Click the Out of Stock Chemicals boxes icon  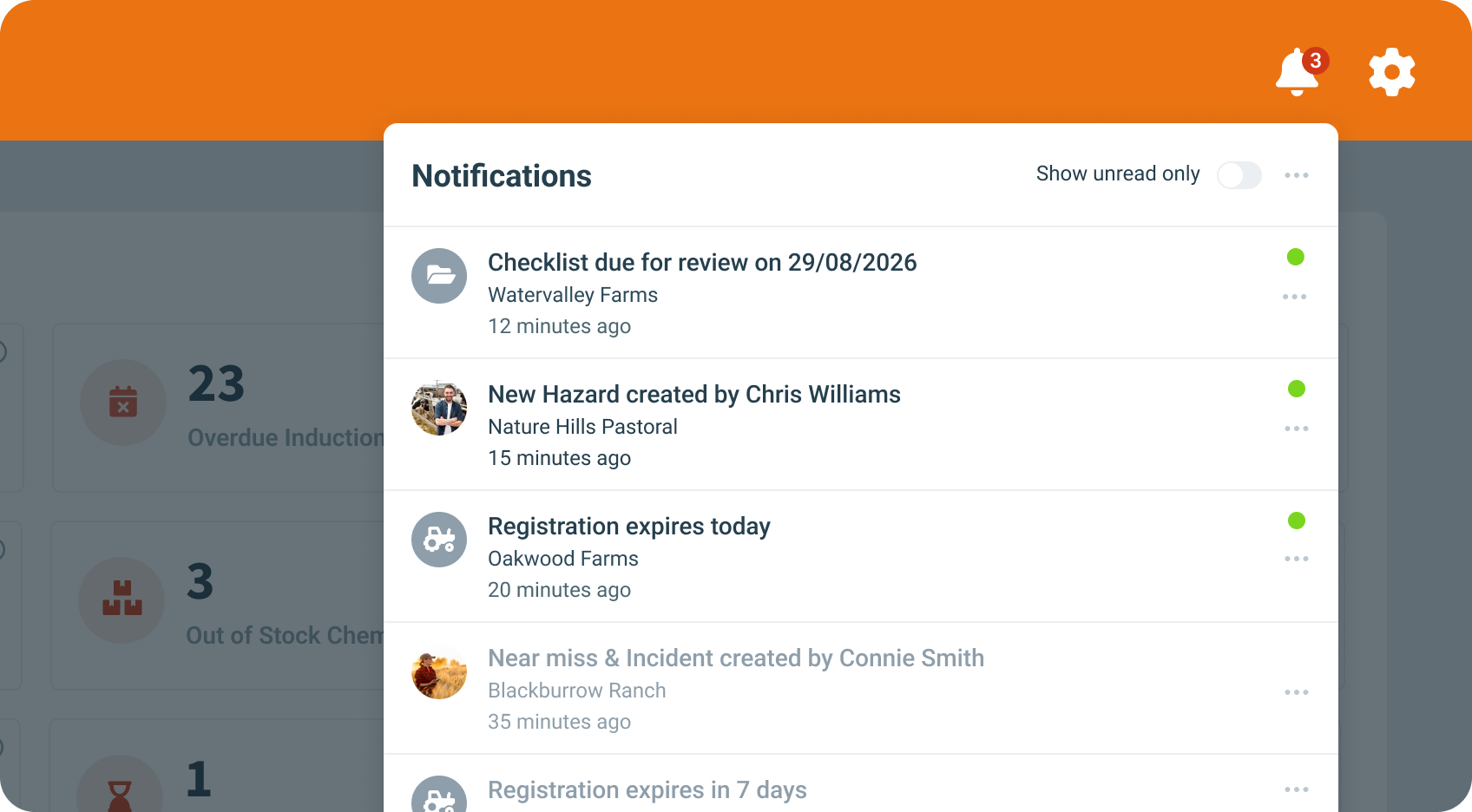pos(122,600)
